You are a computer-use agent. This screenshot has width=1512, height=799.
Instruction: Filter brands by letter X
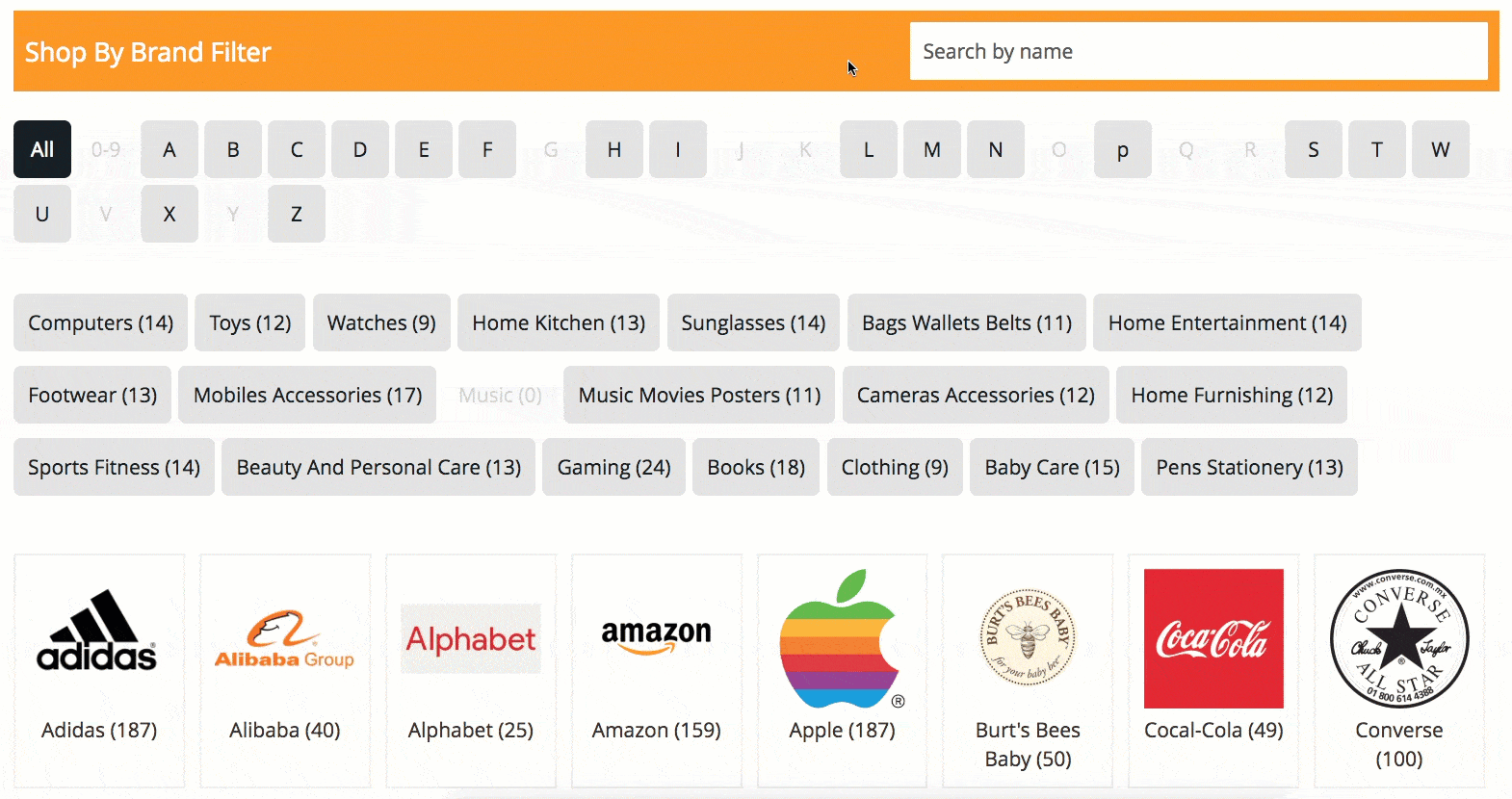(x=169, y=214)
